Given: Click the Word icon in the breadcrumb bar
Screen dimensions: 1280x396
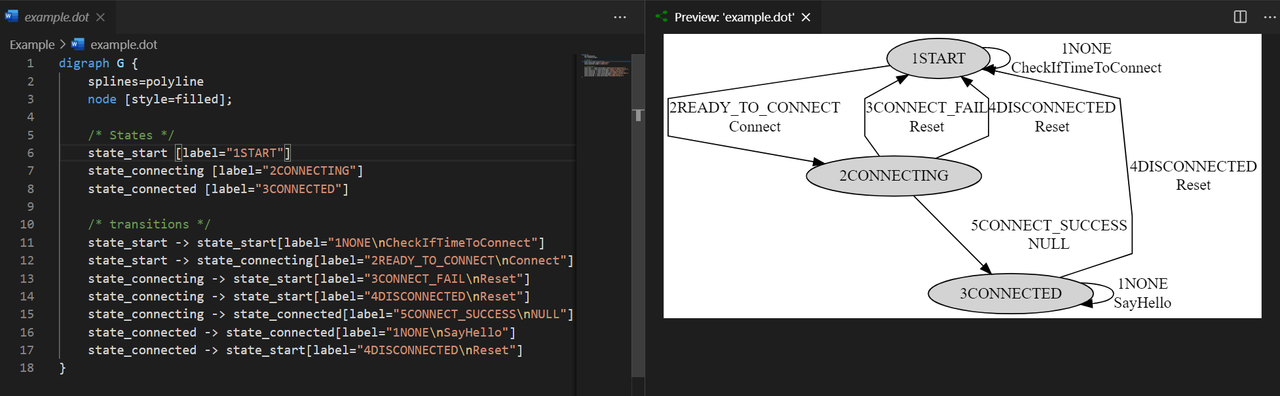Looking at the screenshot, I should tap(79, 45).
